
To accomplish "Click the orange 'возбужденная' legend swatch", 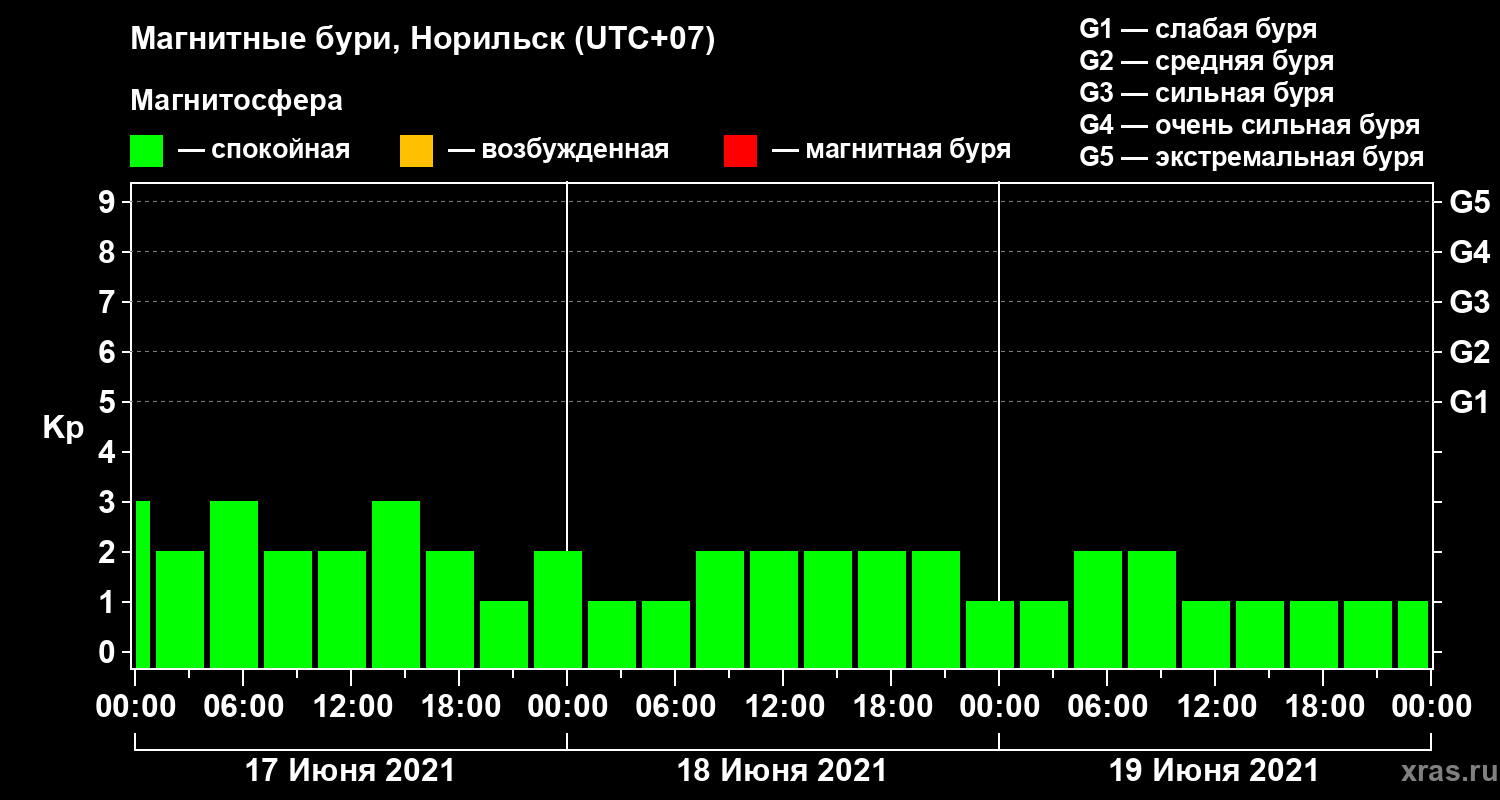I will (x=416, y=151).
